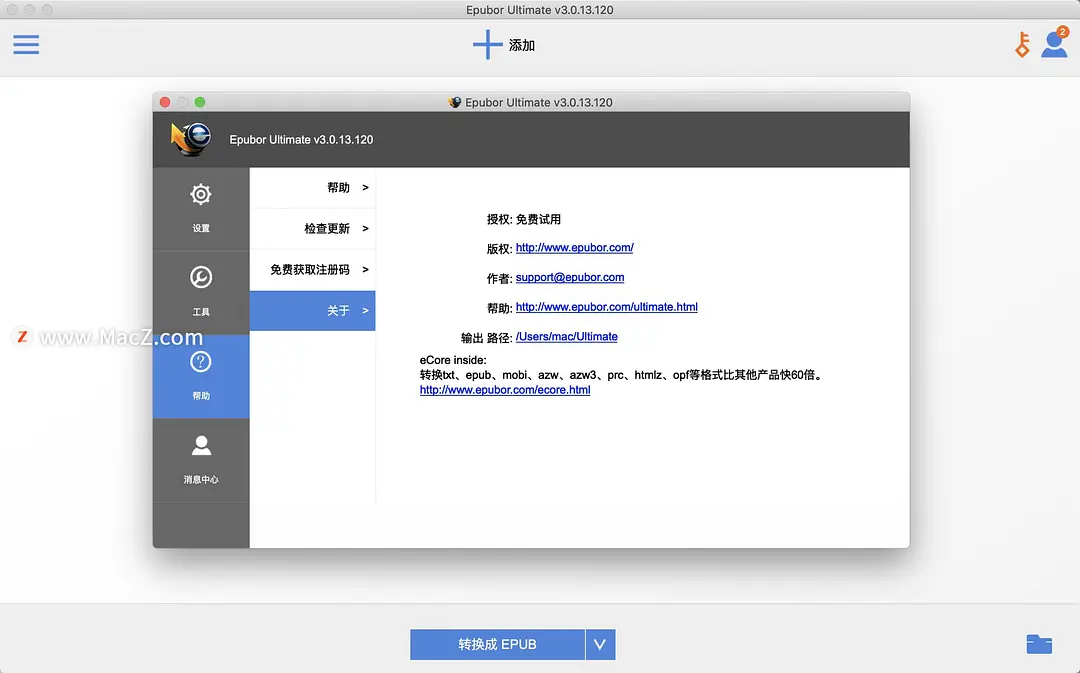Click the eCore inside: text
The width and height of the screenshot is (1080, 673).
pyautogui.click(x=453, y=360)
